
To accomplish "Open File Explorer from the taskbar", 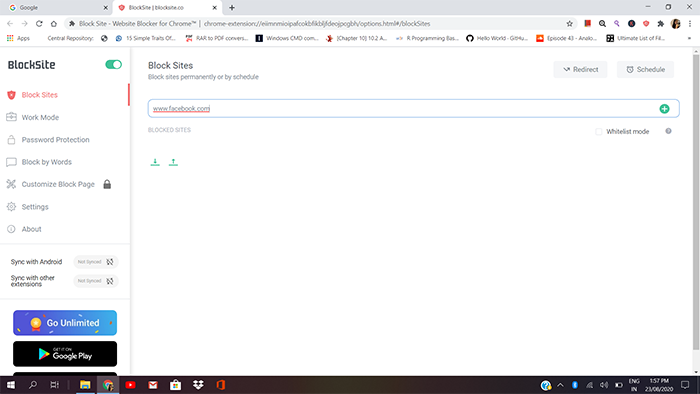I will tap(85, 385).
